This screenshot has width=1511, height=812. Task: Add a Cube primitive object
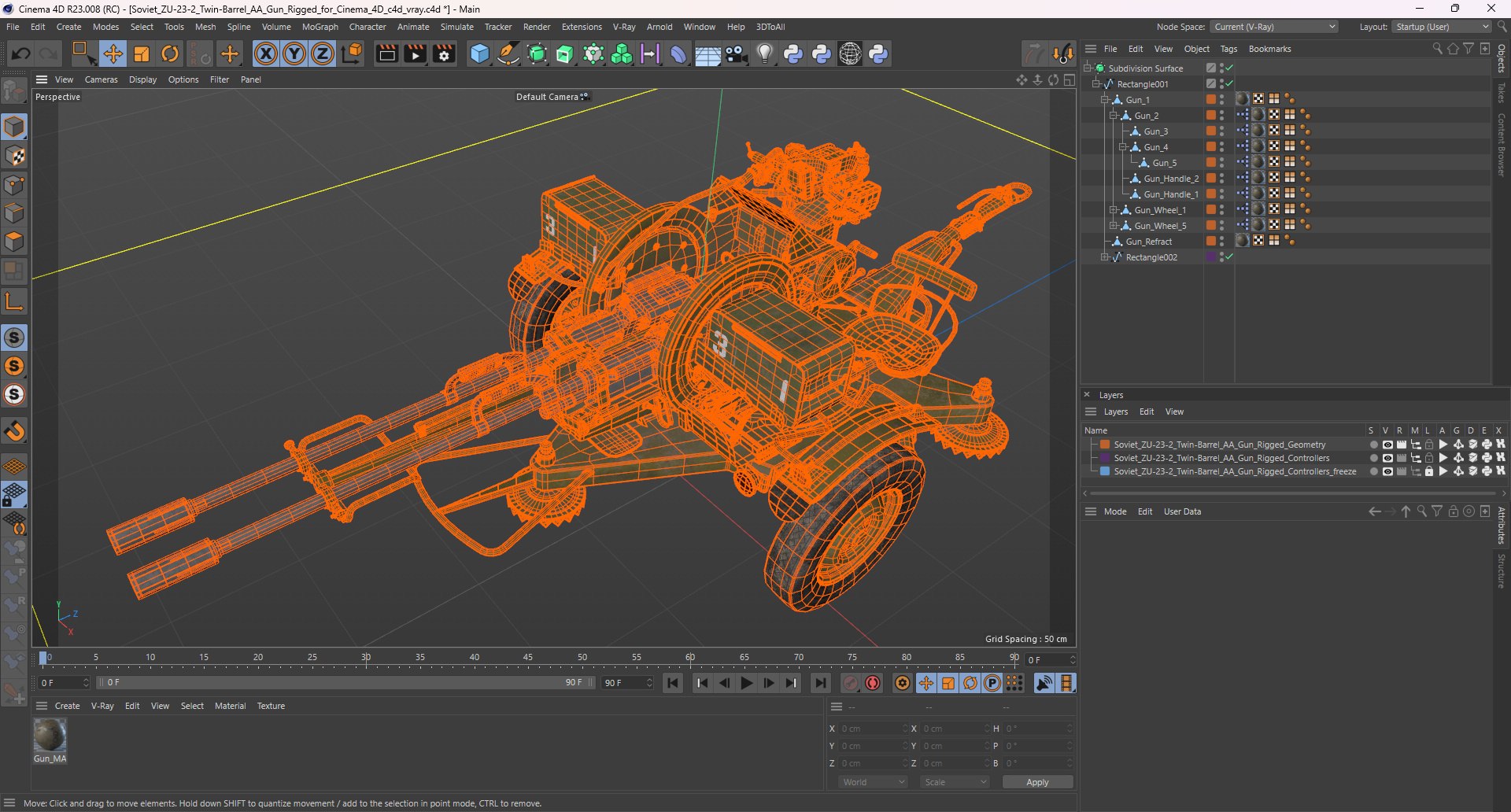(x=479, y=54)
